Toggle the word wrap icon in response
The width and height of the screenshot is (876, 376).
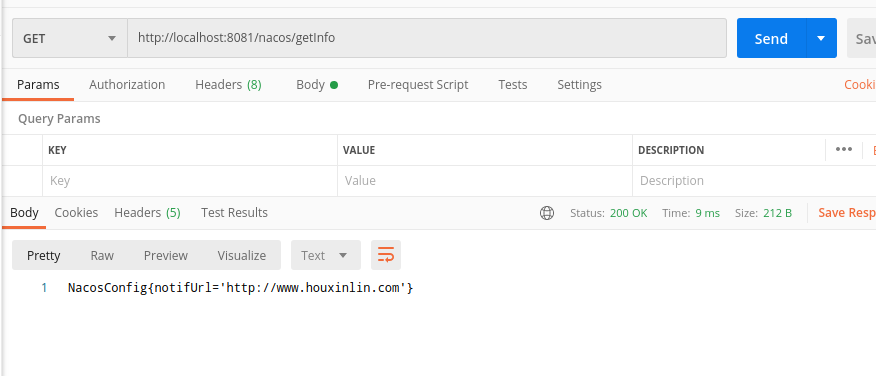pos(386,255)
